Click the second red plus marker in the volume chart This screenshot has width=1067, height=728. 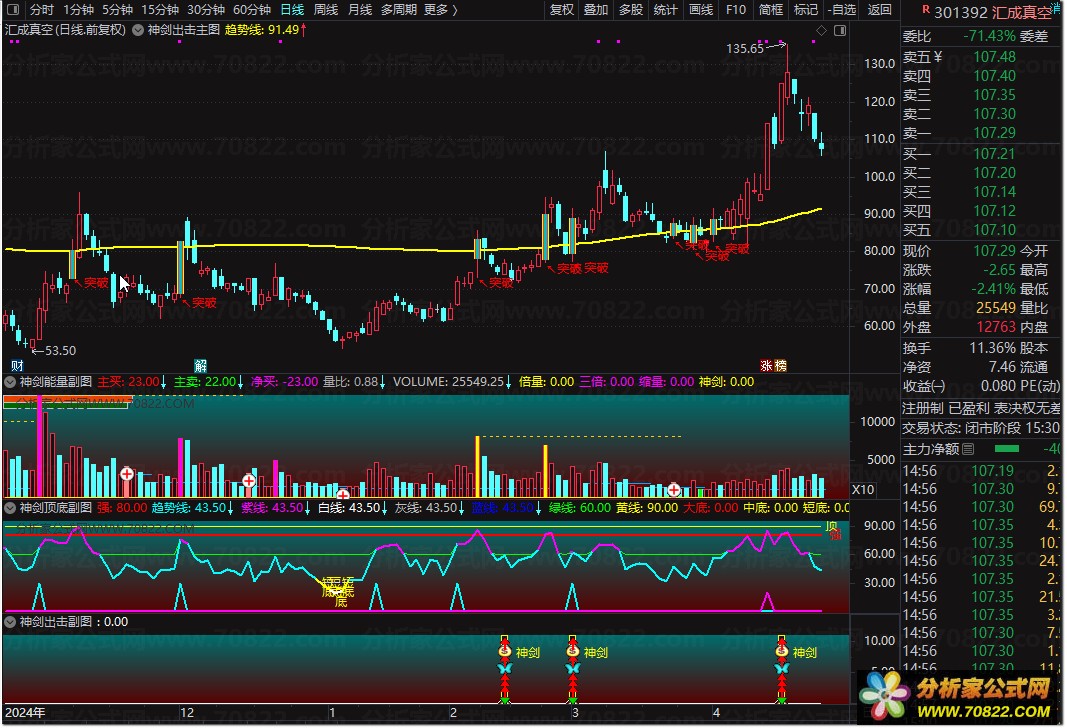point(249,482)
